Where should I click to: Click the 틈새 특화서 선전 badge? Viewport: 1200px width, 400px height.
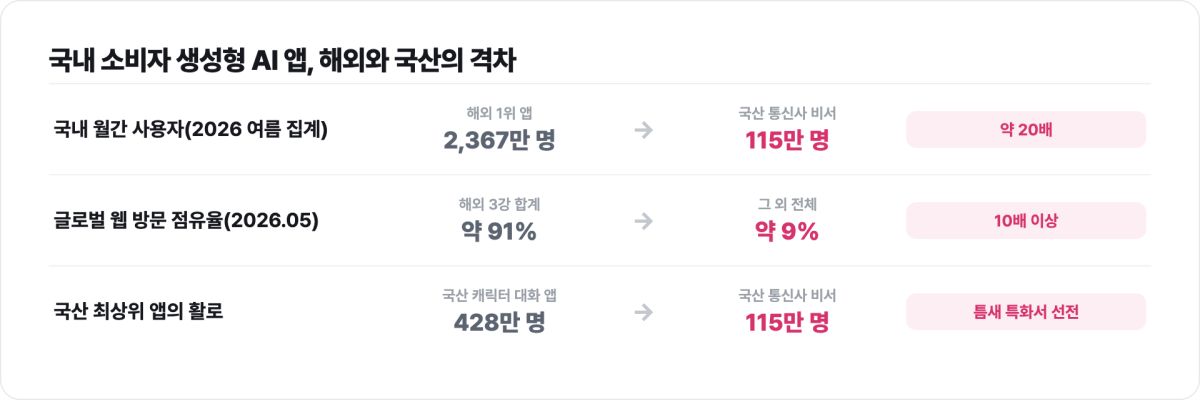click(1026, 312)
